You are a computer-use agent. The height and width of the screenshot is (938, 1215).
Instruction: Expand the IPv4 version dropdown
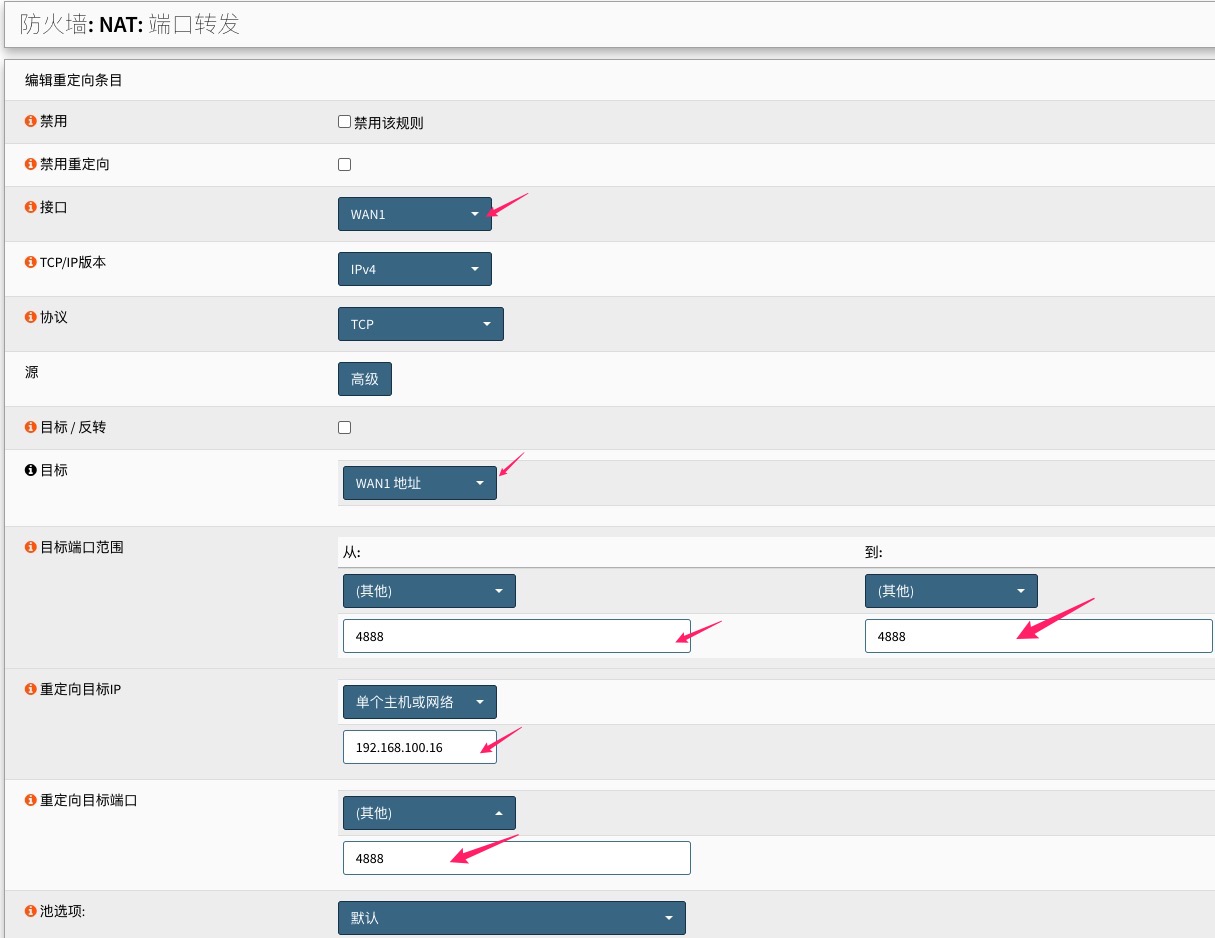click(415, 269)
